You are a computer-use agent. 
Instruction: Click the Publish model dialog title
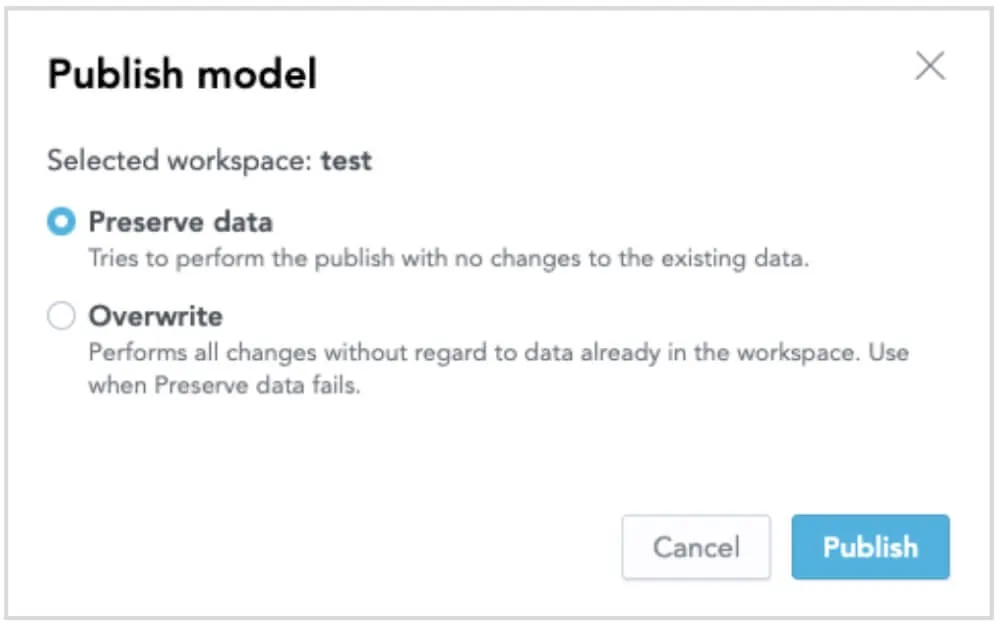coord(184,73)
